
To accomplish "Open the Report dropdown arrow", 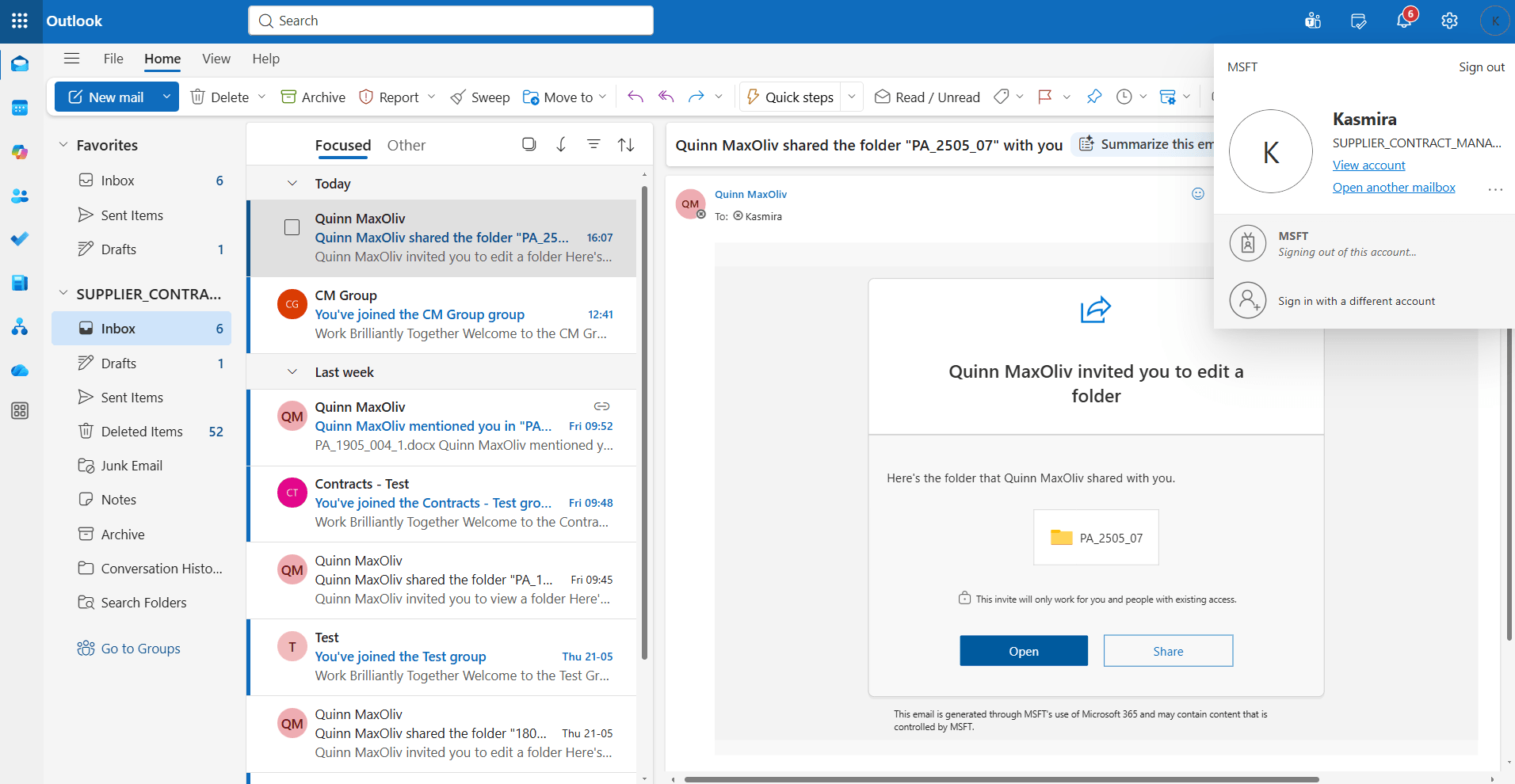I will click(x=431, y=97).
